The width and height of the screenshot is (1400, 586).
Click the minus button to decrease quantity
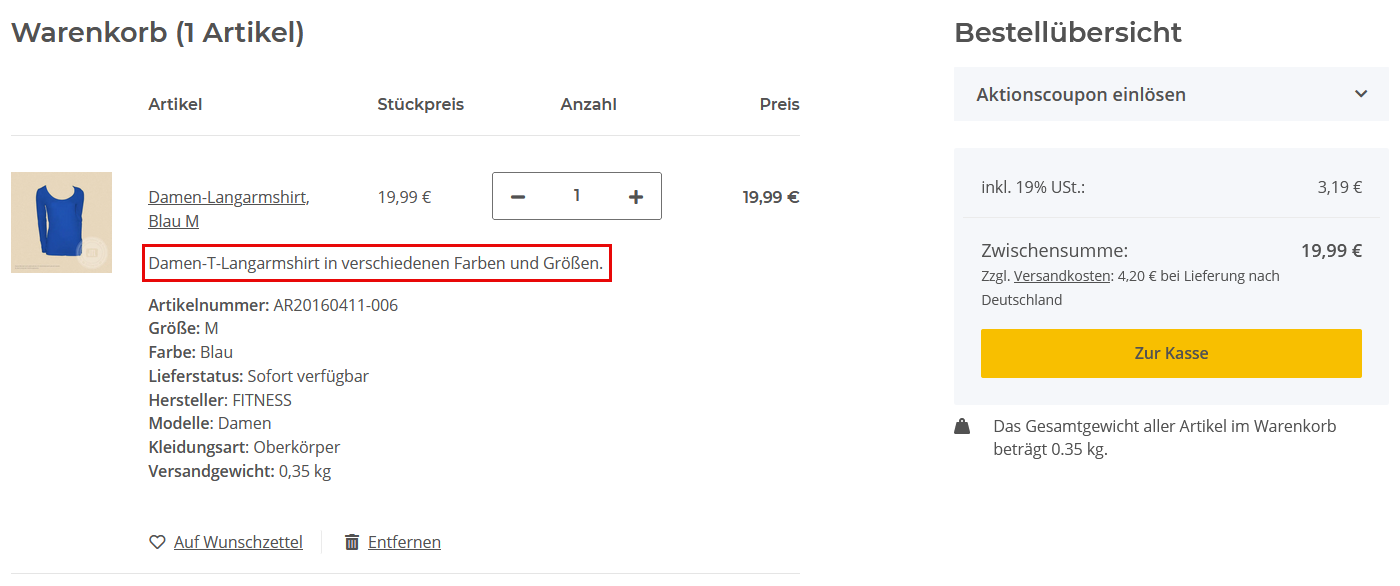pyautogui.click(x=518, y=197)
